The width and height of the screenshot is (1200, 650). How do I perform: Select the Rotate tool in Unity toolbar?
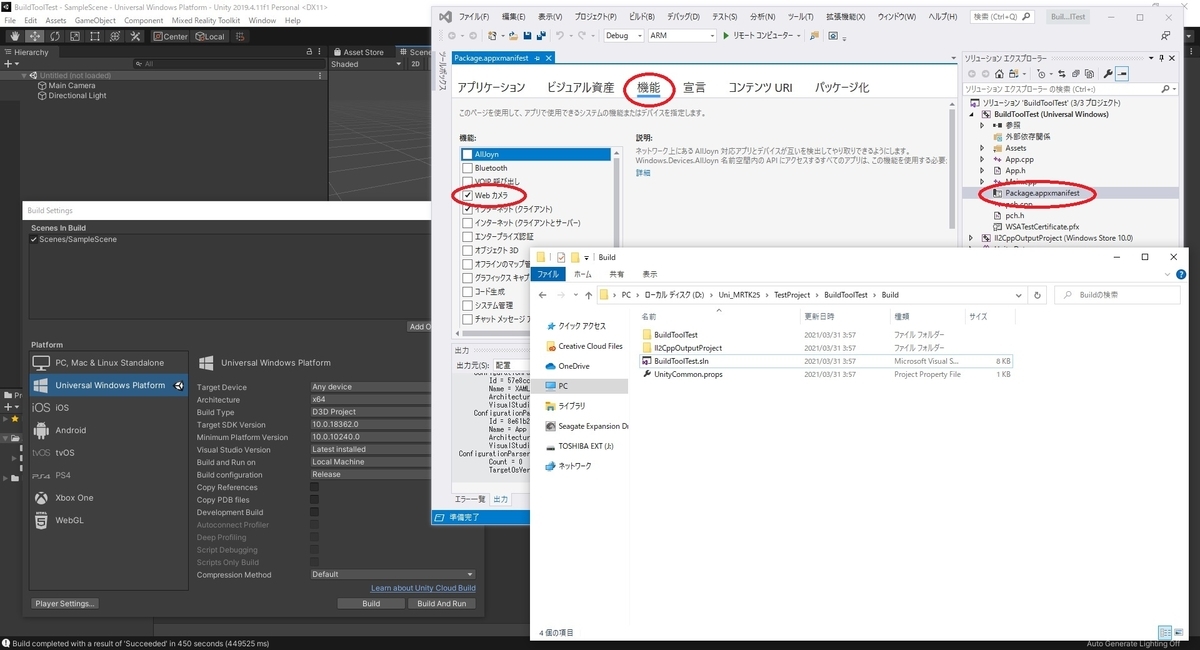click(54, 36)
